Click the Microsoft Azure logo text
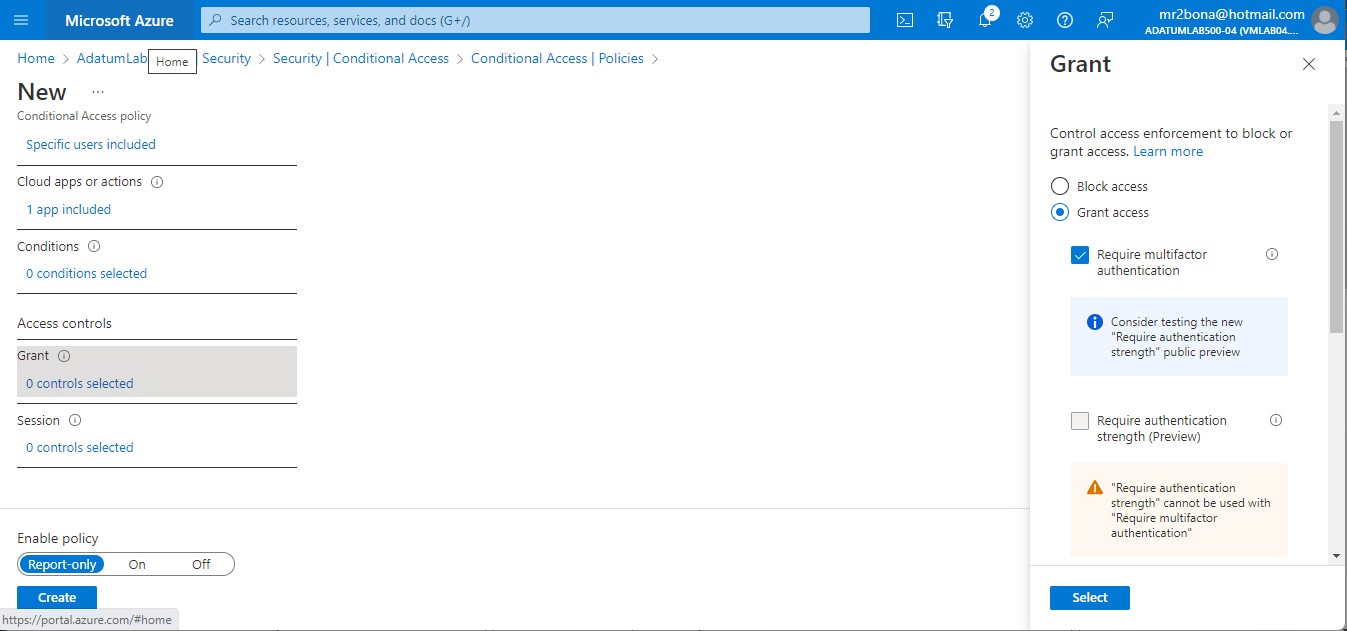Screen dimensions: 1347x631 (119, 20)
